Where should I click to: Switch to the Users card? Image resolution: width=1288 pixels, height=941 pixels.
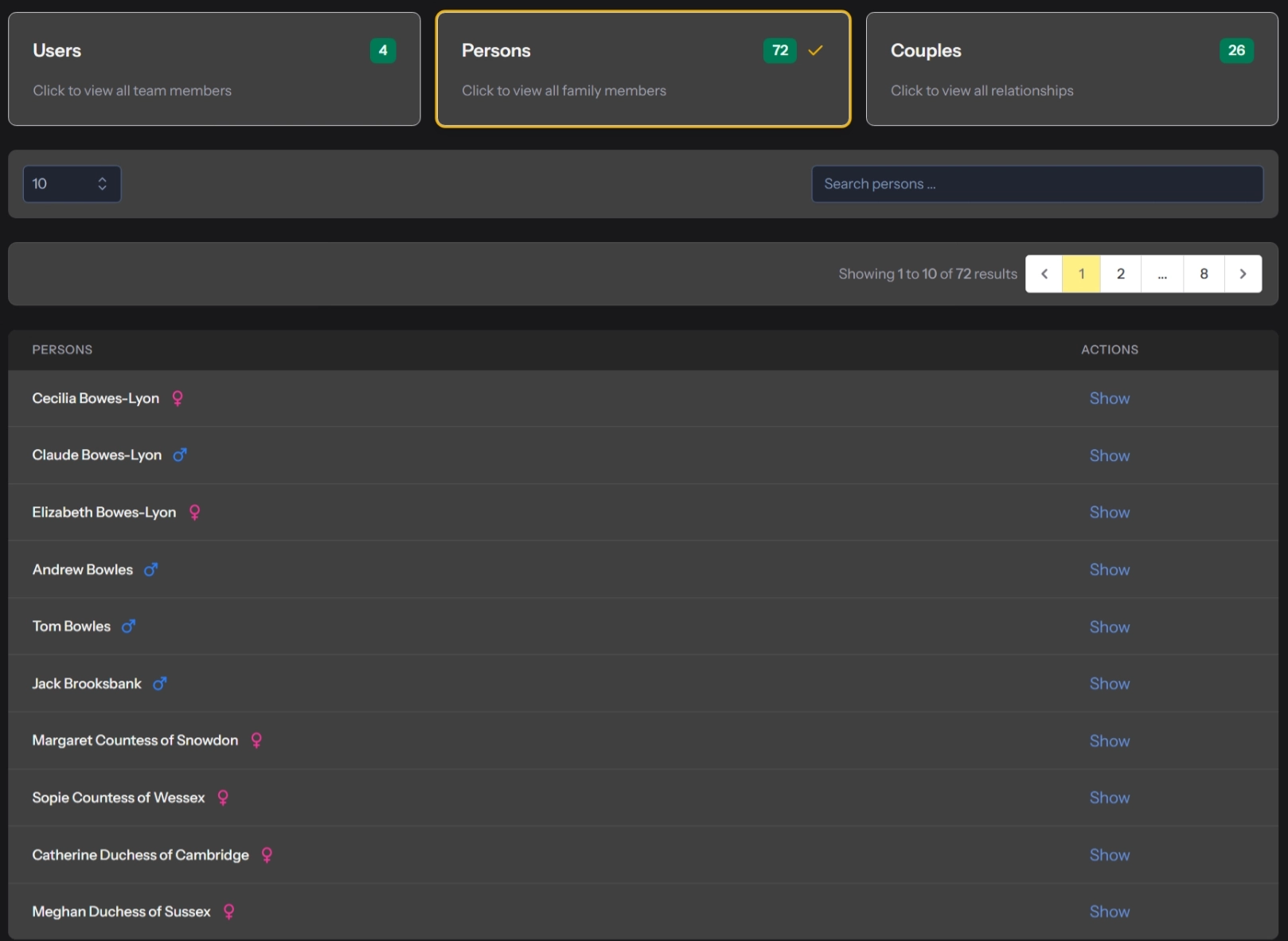(x=214, y=68)
